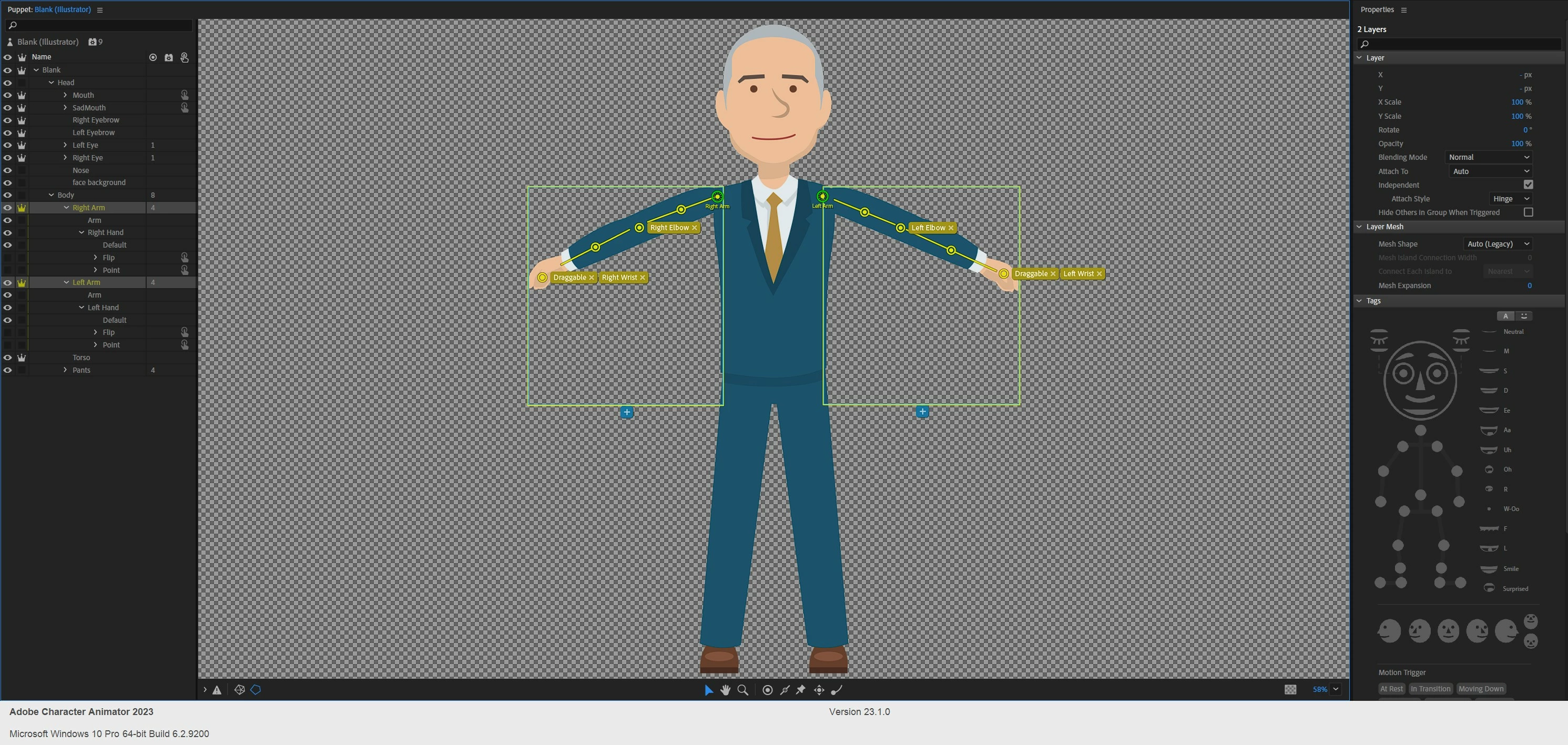Select the Dragger tool
The width and height of the screenshot is (1568, 745).
[x=819, y=690]
